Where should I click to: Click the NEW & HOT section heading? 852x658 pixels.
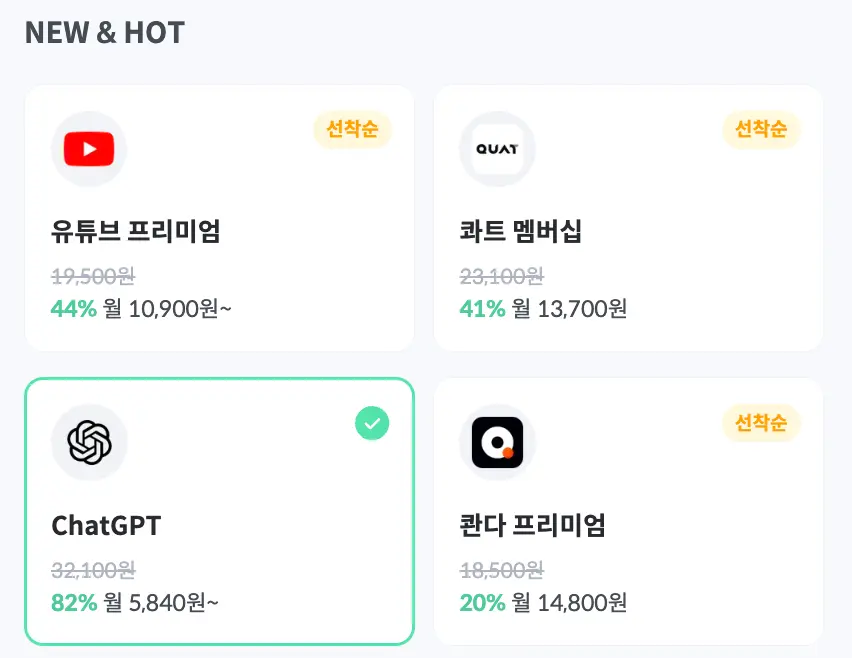(104, 32)
